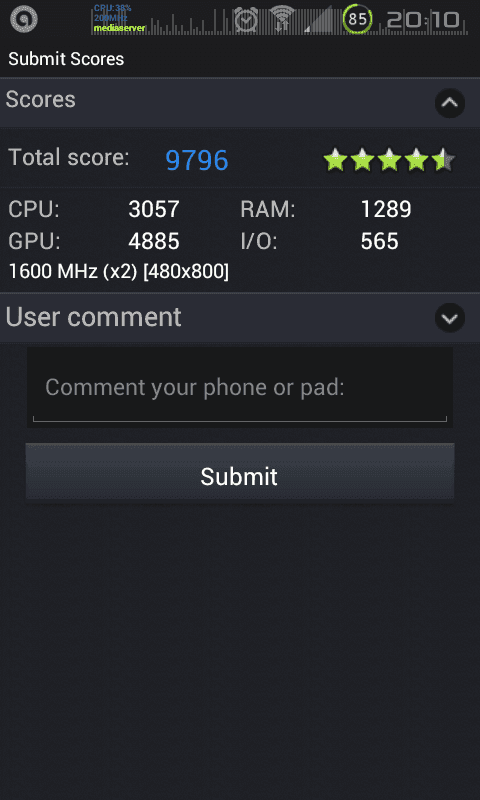
Task: Expand the User comment chevron
Action: click(449, 318)
